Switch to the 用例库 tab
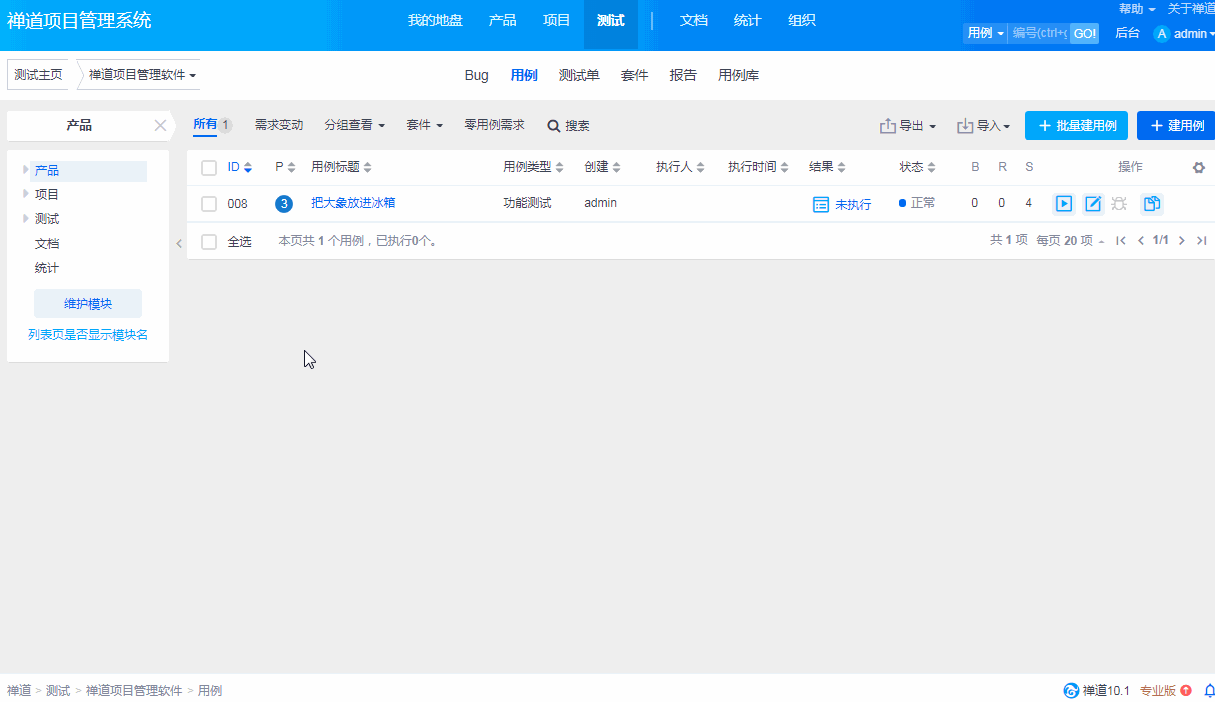The image size is (1215, 702). click(738, 75)
